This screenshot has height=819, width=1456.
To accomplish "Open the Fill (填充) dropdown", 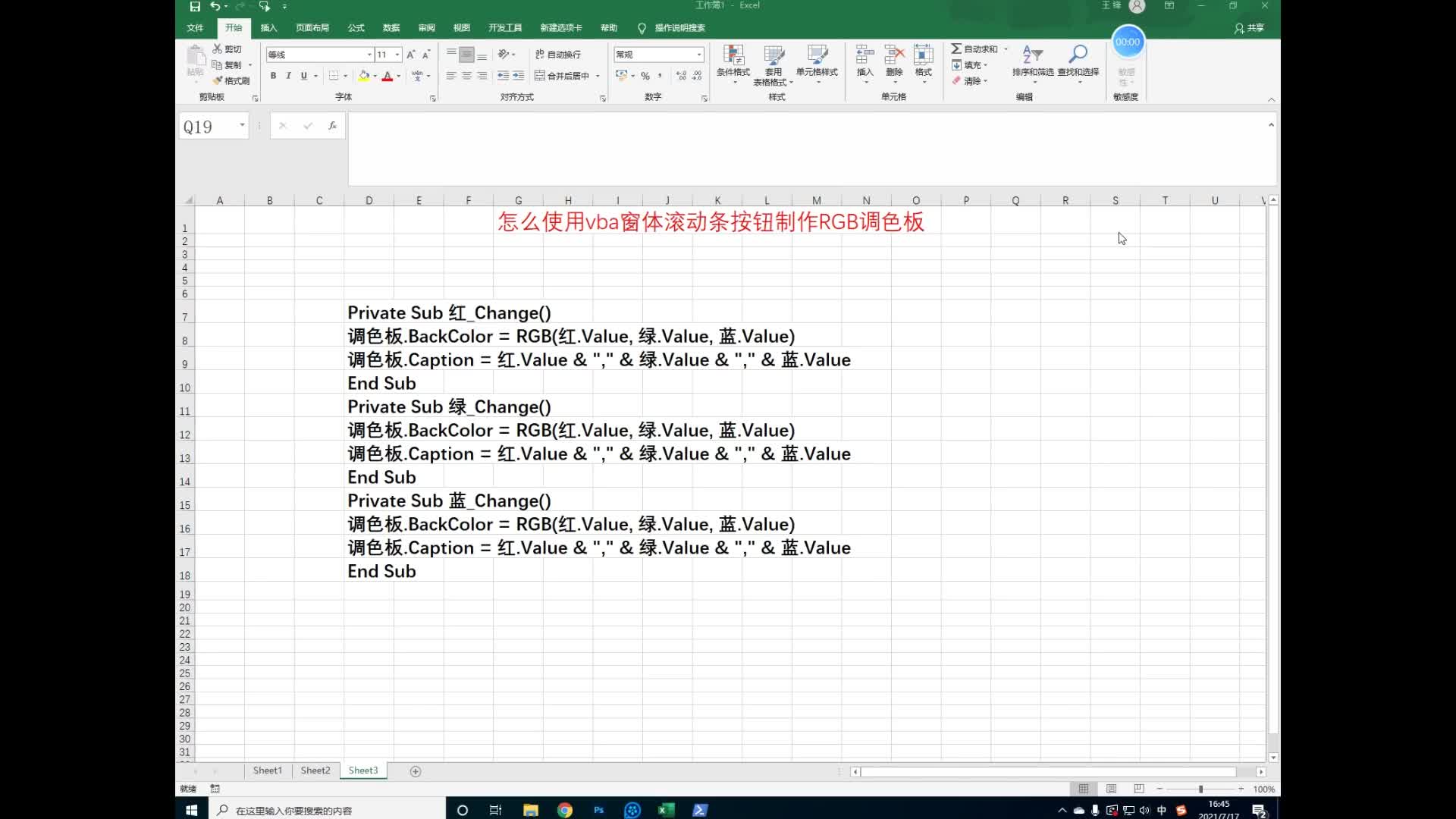I will (970, 65).
